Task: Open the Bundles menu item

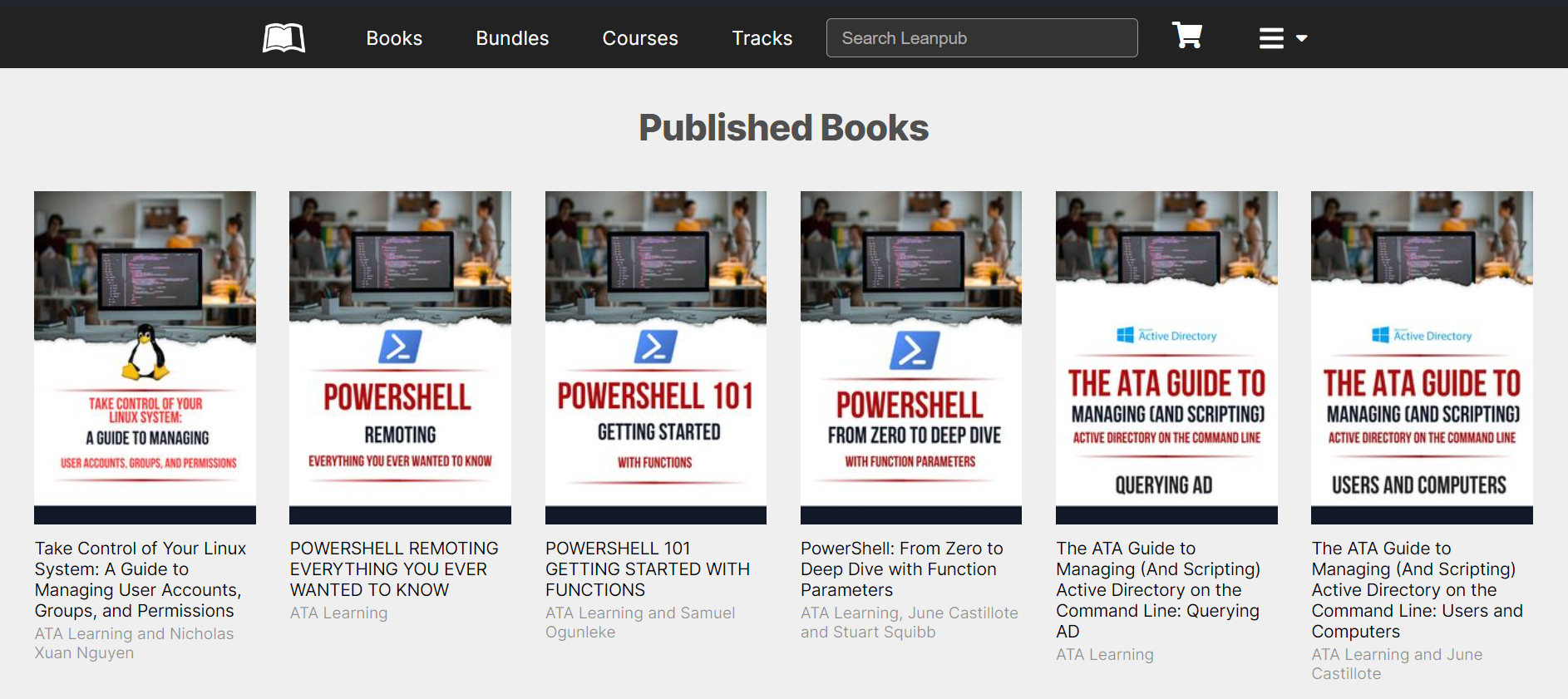Action: (512, 38)
